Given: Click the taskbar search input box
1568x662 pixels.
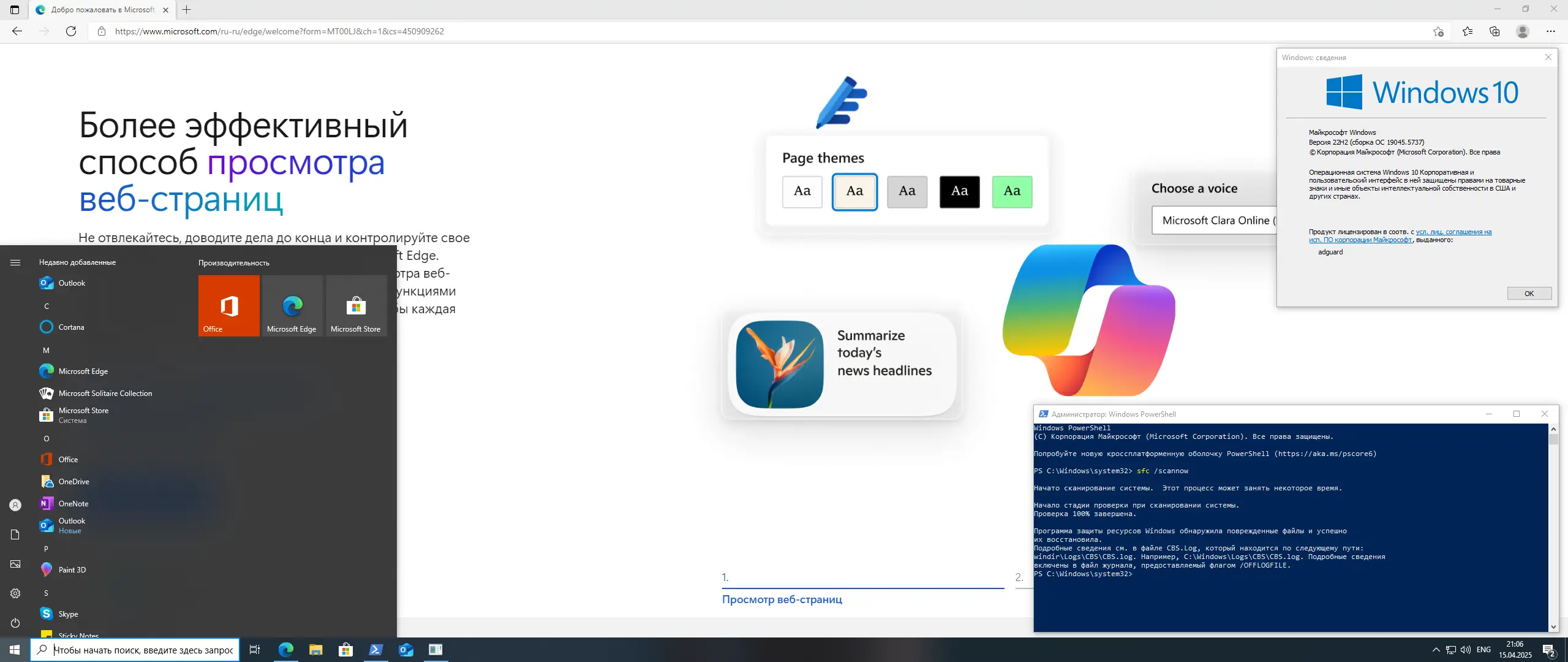Looking at the screenshot, I should (143, 650).
